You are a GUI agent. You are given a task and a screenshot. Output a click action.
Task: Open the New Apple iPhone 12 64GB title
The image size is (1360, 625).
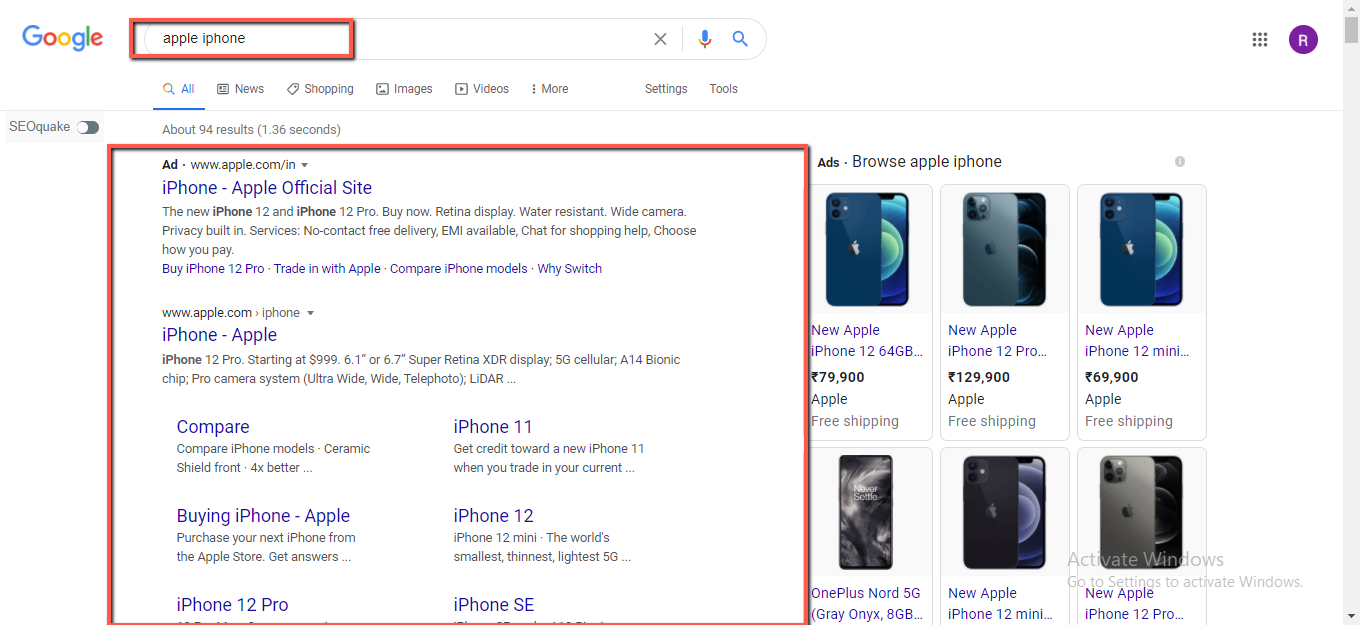click(867, 341)
